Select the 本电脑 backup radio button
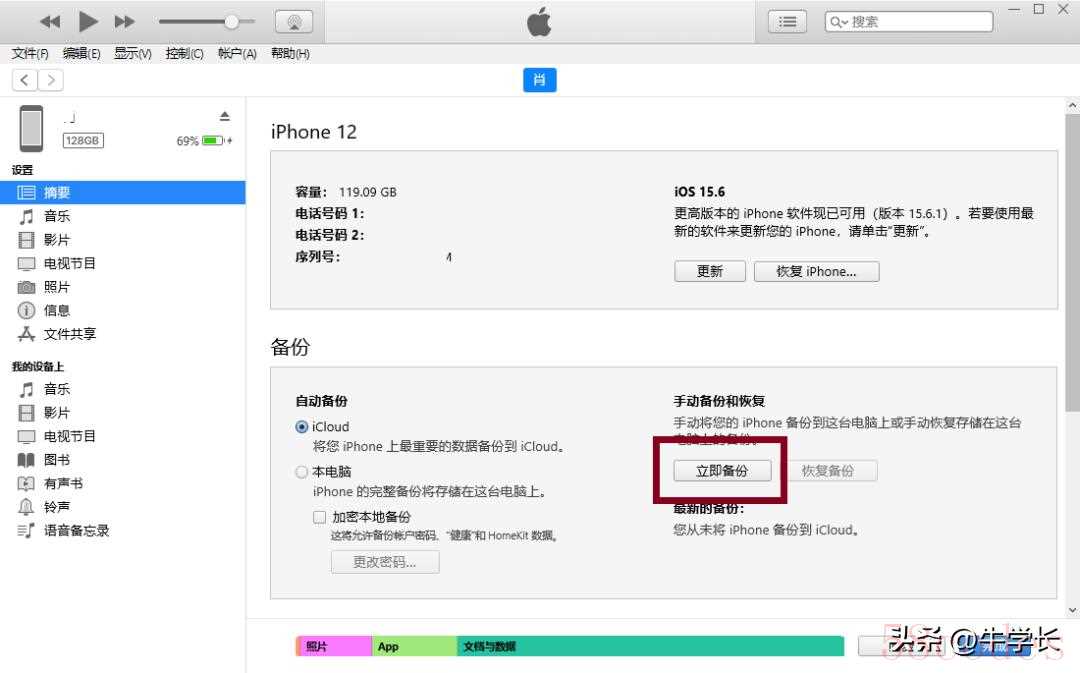 click(301, 472)
